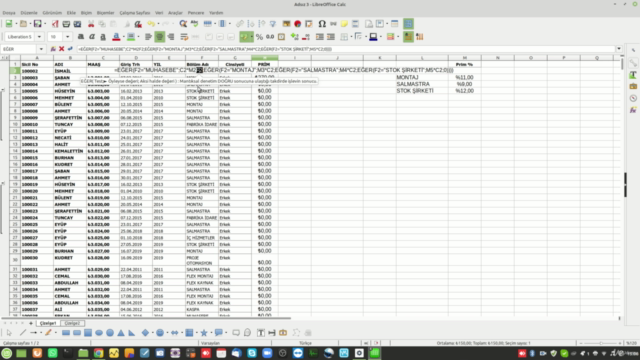Click the Bold formatting icon
This screenshot has width=640, height=360.
81,37
